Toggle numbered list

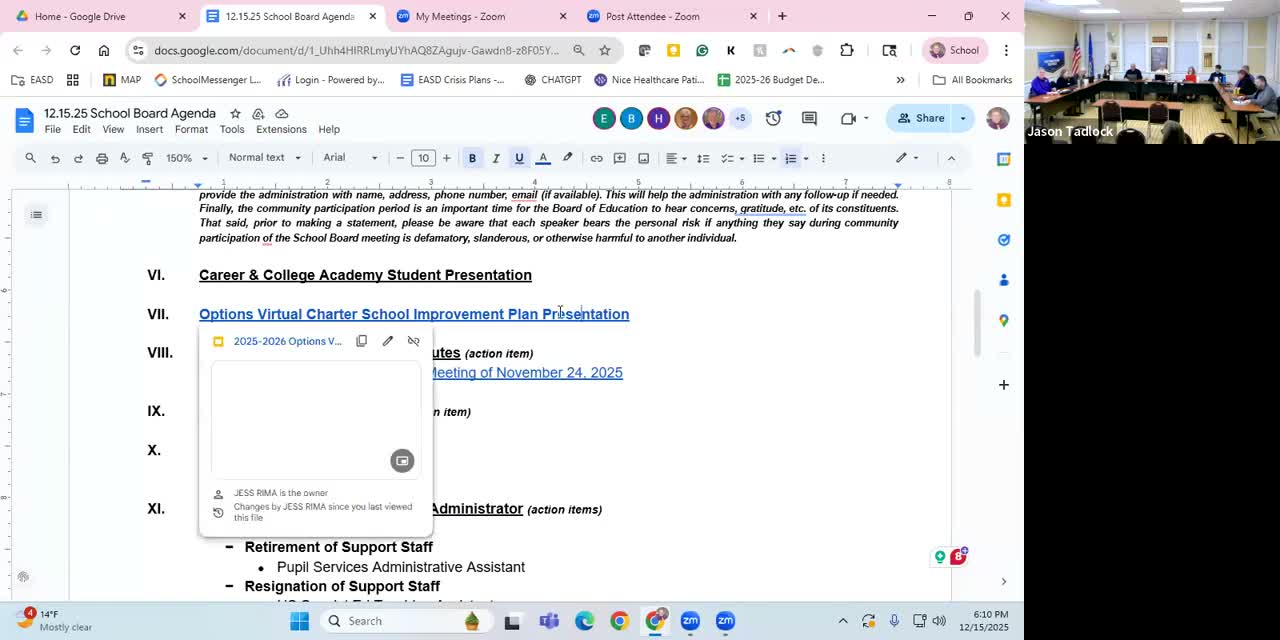click(x=790, y=158)
